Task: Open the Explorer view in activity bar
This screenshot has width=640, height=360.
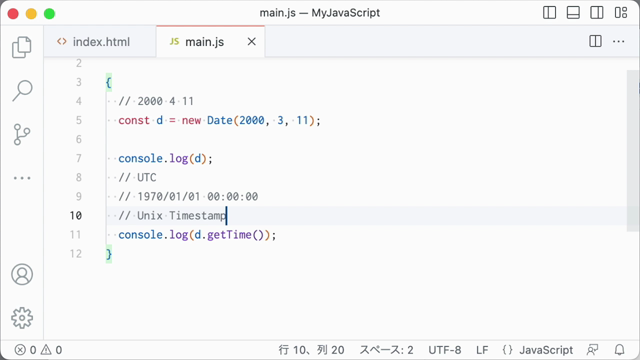Action: (22, 47)
